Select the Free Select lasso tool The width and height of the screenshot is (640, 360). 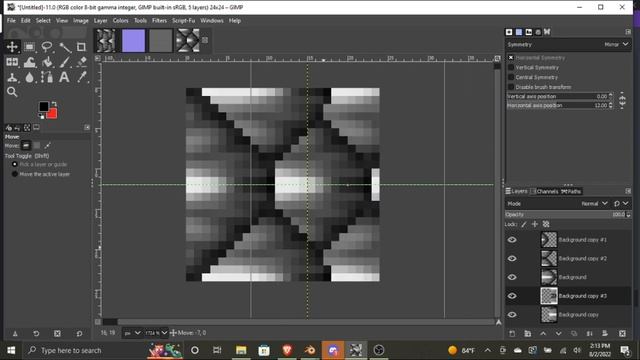click(x=47, y=47)
